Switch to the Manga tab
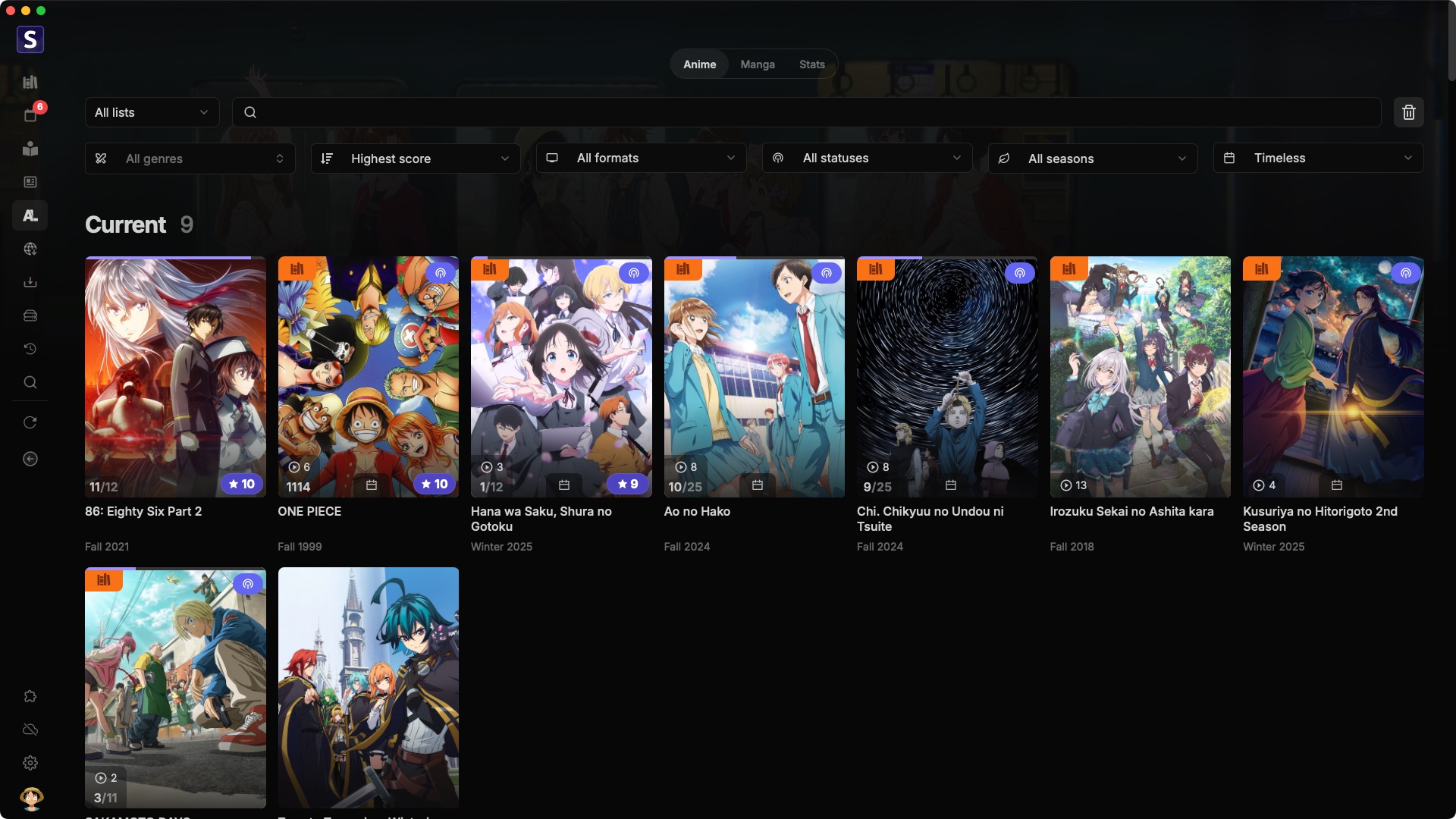Viewport: 1456px width, 819px height. 757,64
